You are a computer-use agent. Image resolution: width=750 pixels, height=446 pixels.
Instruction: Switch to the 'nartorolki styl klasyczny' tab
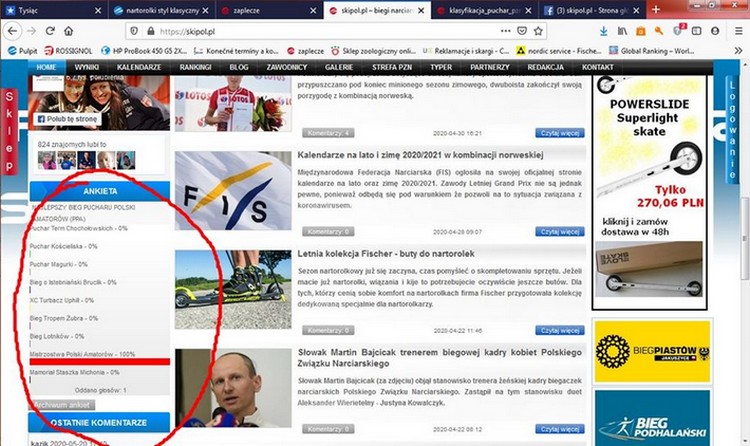coord(161,11)
